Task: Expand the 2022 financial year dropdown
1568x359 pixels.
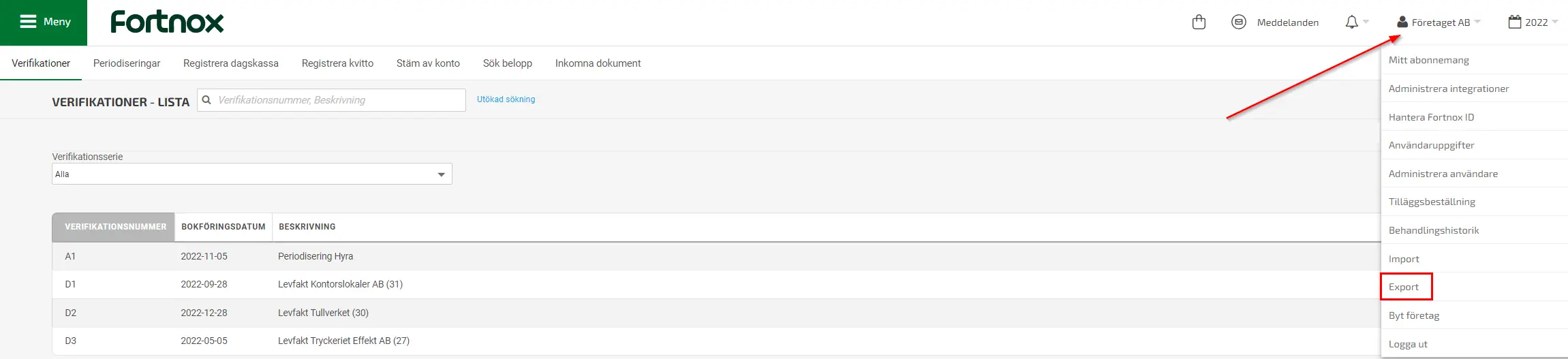Action: coord(1555,22)
